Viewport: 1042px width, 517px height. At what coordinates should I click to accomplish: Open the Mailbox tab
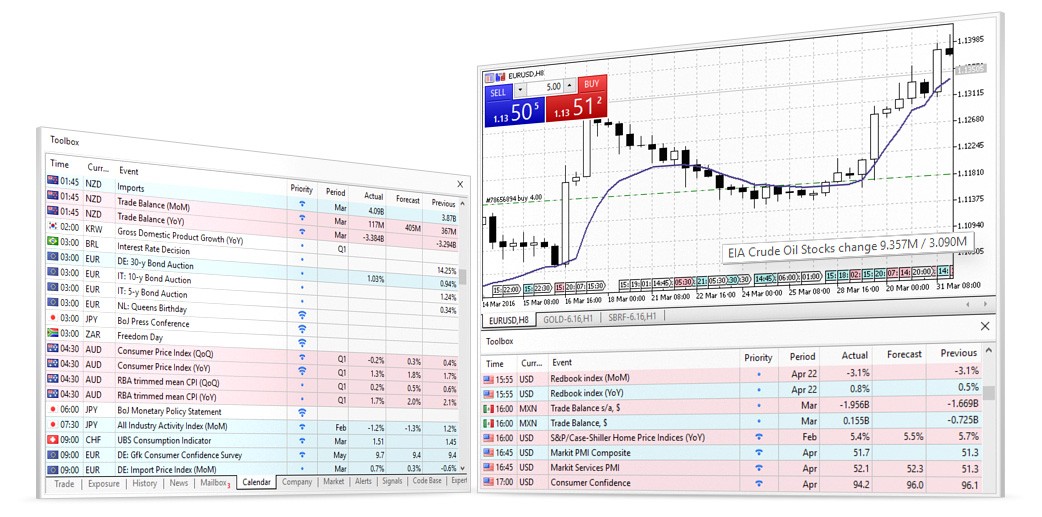pos(211,484)
